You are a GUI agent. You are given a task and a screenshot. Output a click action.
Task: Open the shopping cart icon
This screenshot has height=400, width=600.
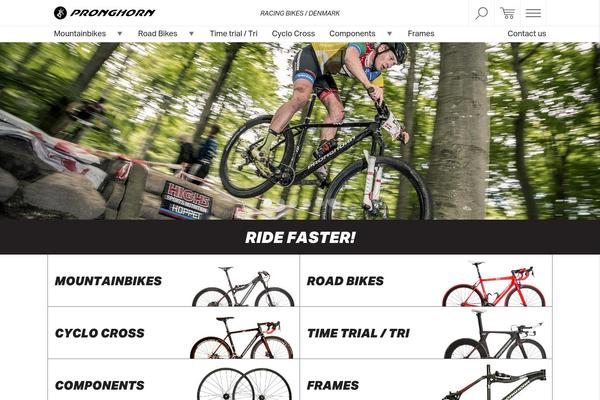pos(507,13)
